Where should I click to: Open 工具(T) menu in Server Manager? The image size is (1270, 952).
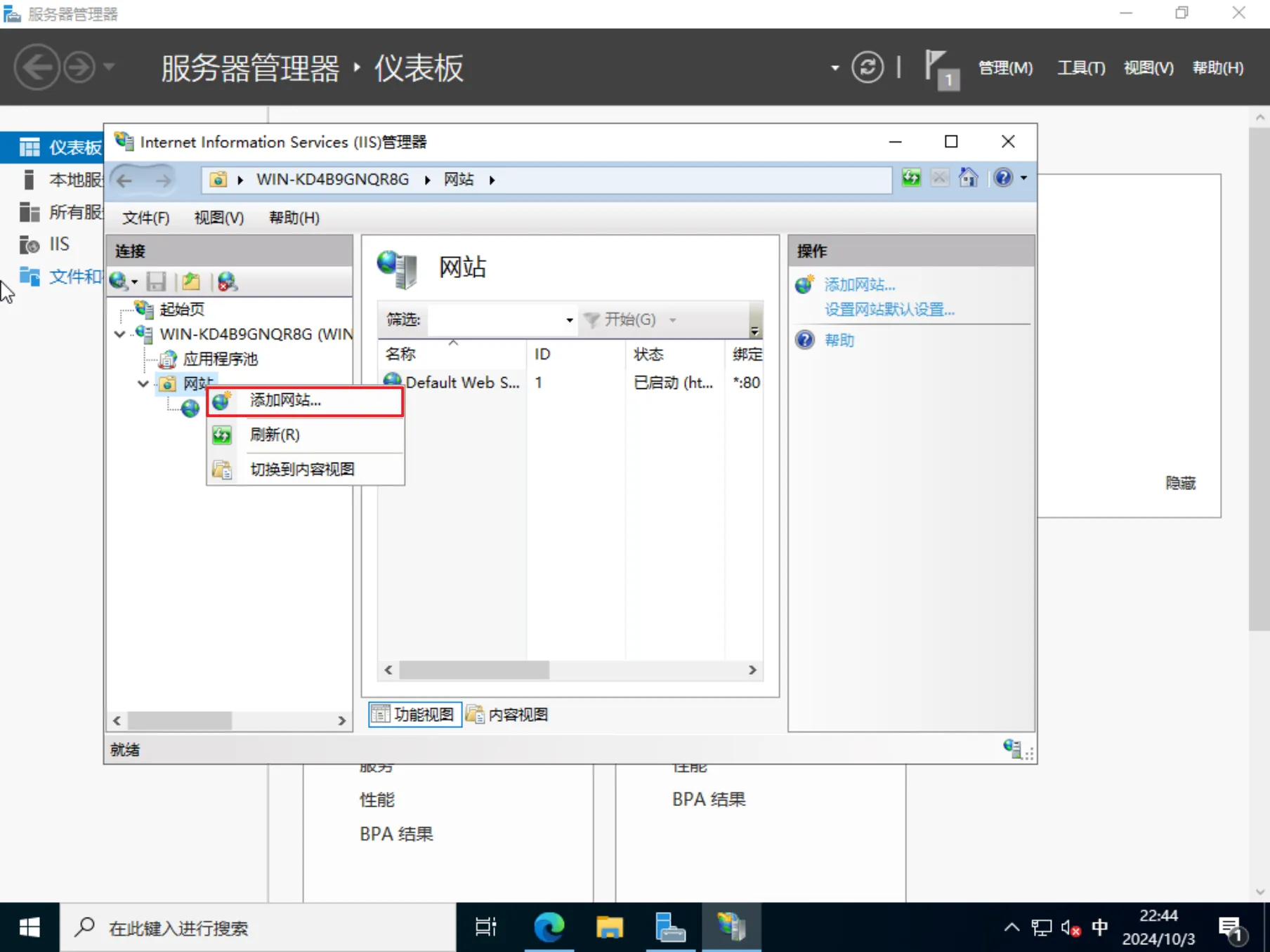[x=1081, y=68]
